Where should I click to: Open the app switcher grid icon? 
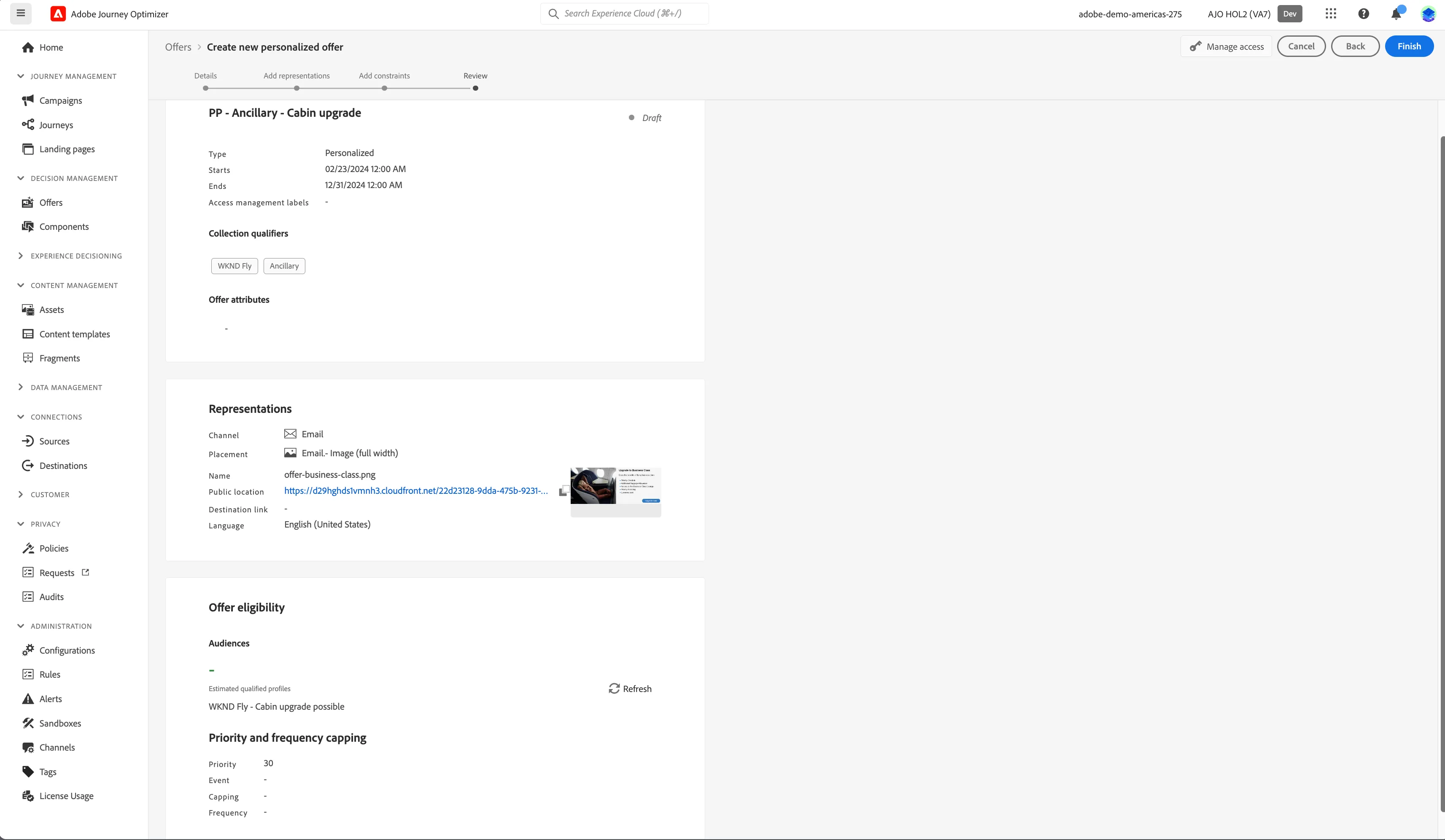[1331, 14]
